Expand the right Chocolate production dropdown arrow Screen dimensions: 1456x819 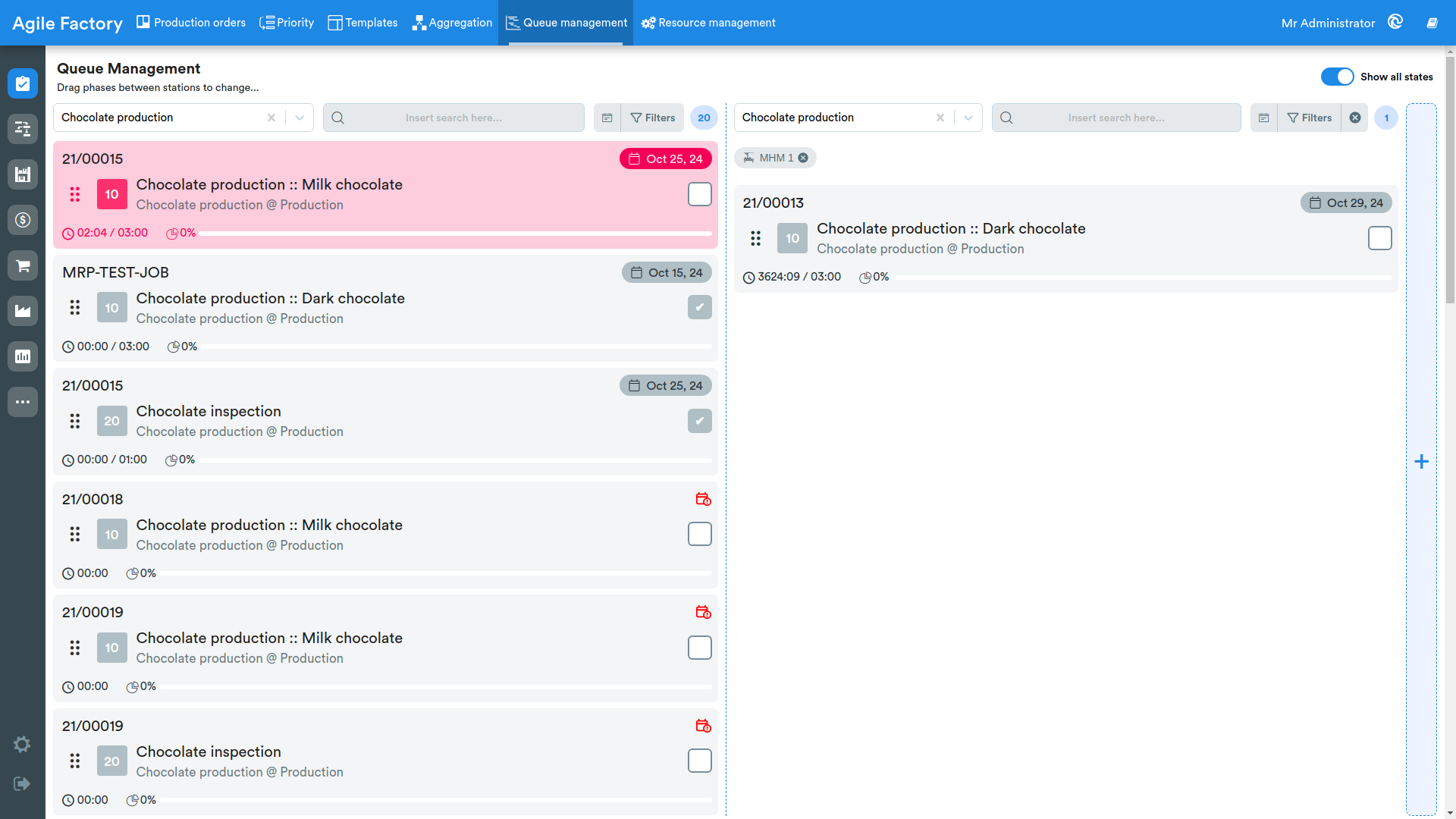click(968, 118)
